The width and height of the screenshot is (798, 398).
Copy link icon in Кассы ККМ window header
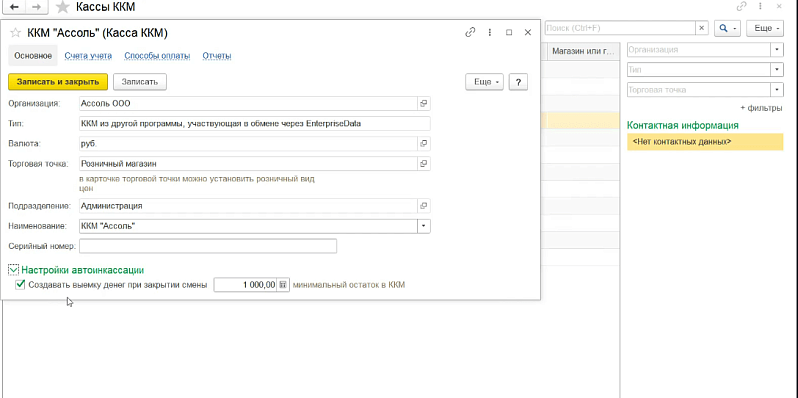[741, 7]
